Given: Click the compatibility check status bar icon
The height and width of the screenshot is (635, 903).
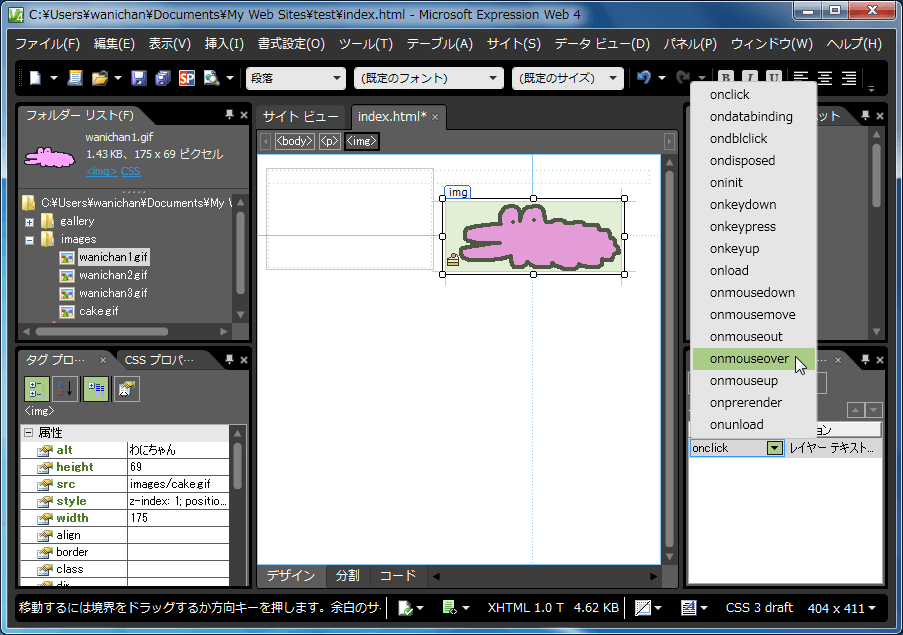Looking at the screenshot, I should 405,608.
